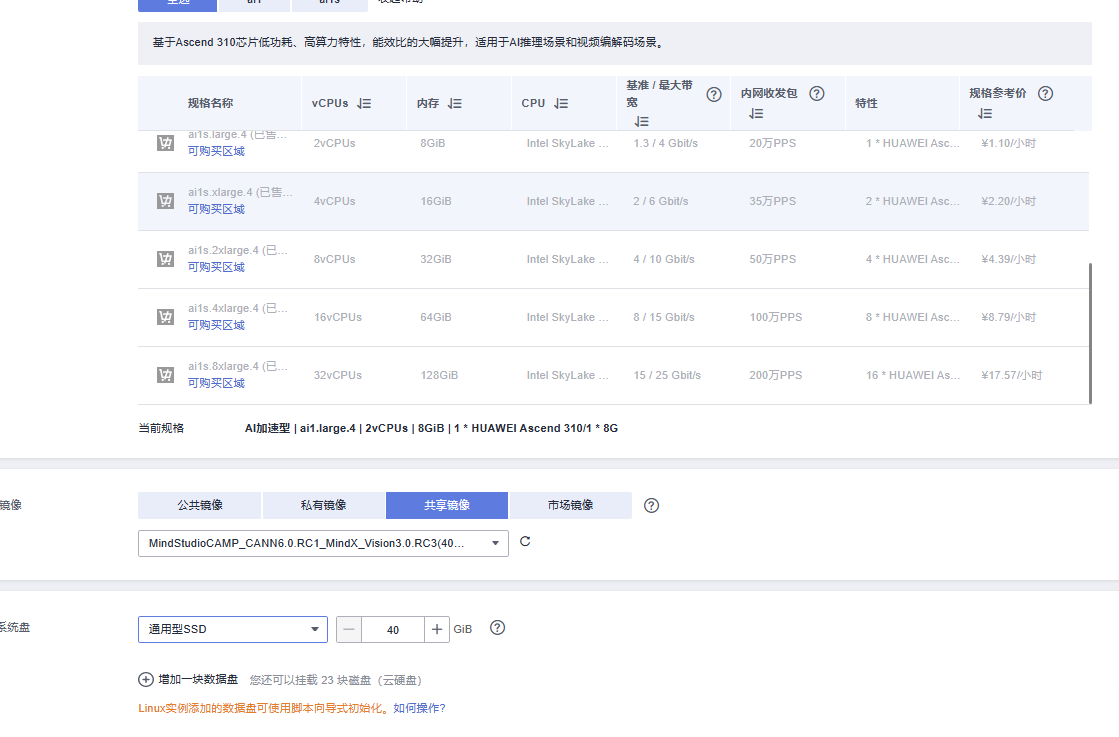Refresh the shared image list
The width and height of the screenshot is (1119, 737).
tap(525, 542)
